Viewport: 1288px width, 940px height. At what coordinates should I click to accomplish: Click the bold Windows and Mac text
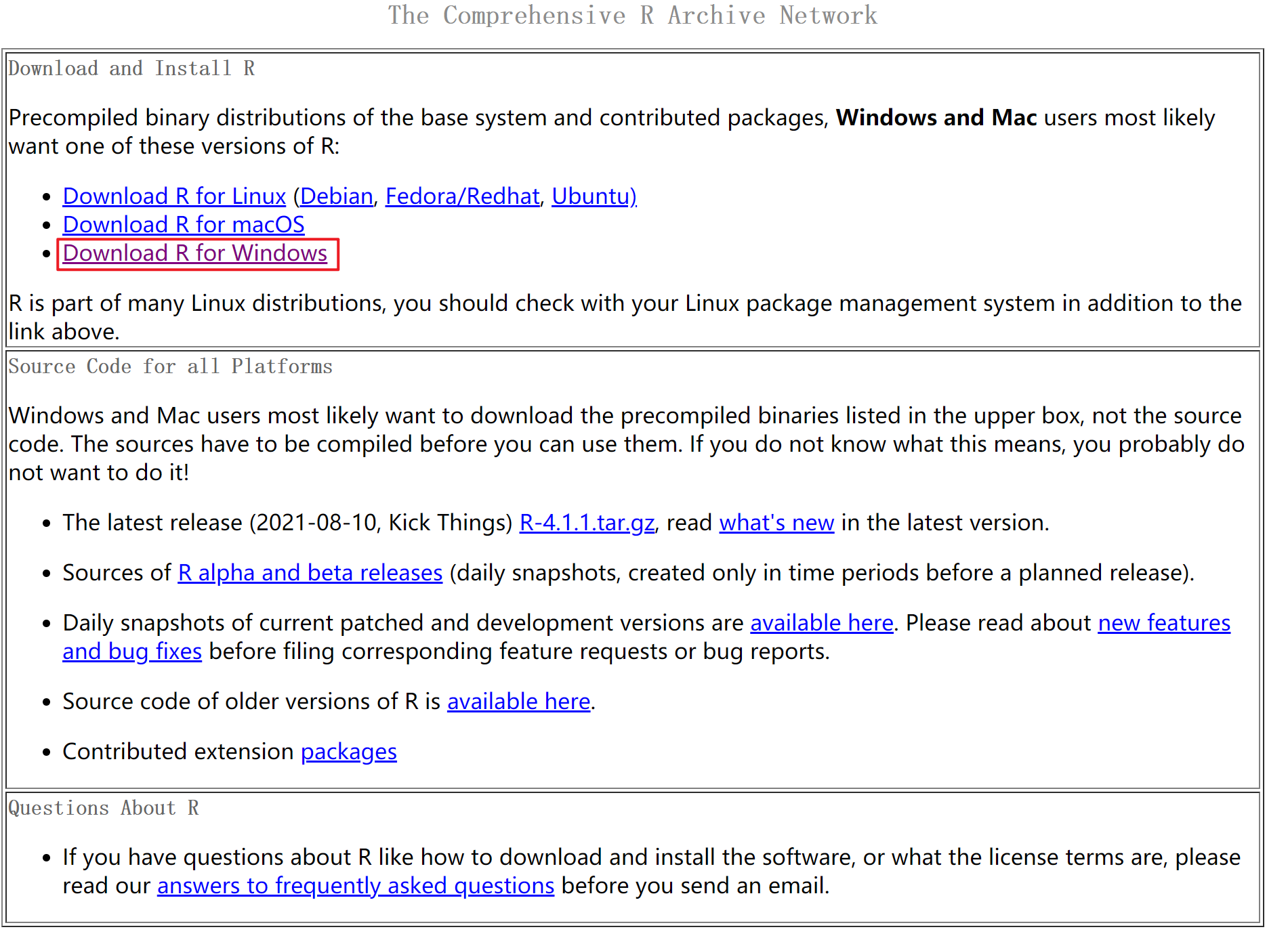click(936, 118)
